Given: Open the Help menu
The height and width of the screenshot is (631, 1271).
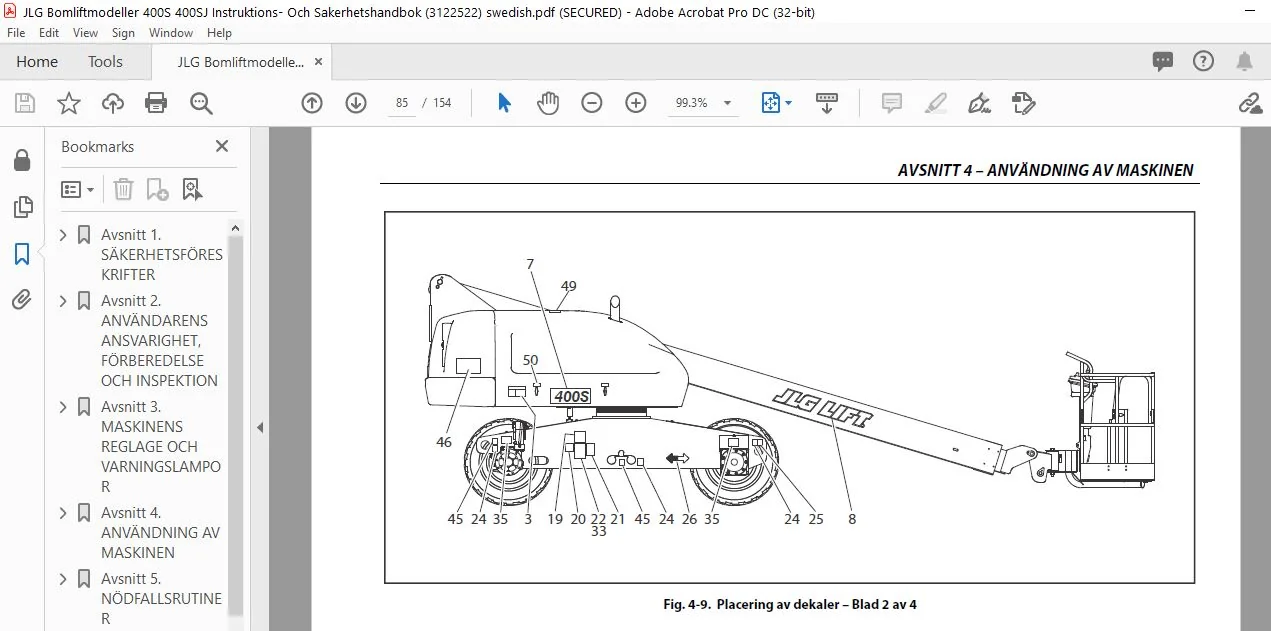Looking at the screenshot, I should [219, 33].
